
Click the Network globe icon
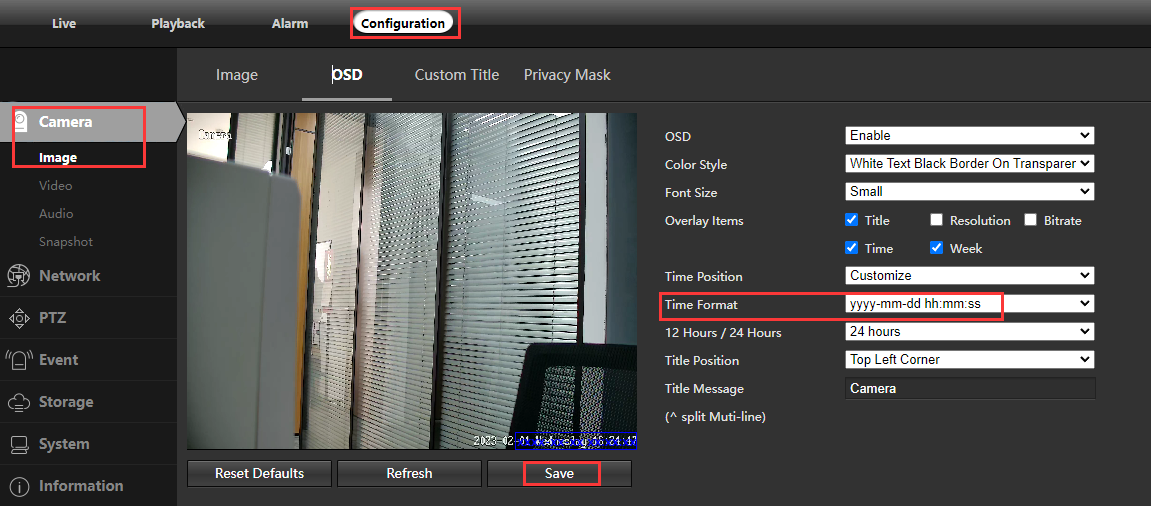click(x=18, y=276)
